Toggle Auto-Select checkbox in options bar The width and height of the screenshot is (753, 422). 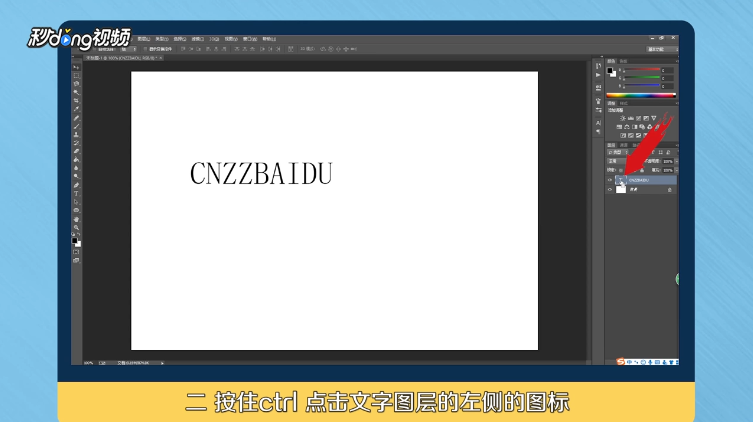pos(95,49)
